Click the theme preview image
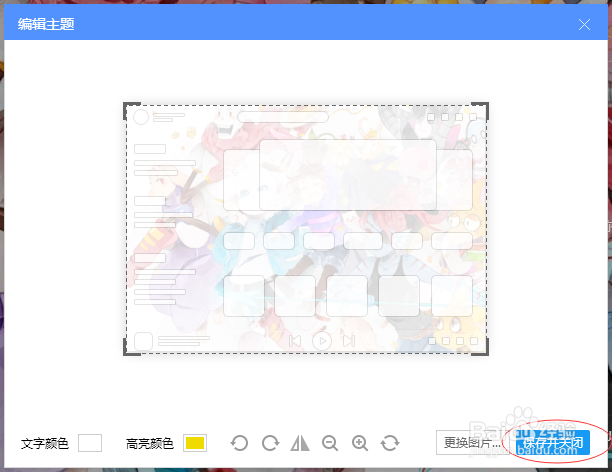Screen dimensions: 612x472 tap(306, 229)
